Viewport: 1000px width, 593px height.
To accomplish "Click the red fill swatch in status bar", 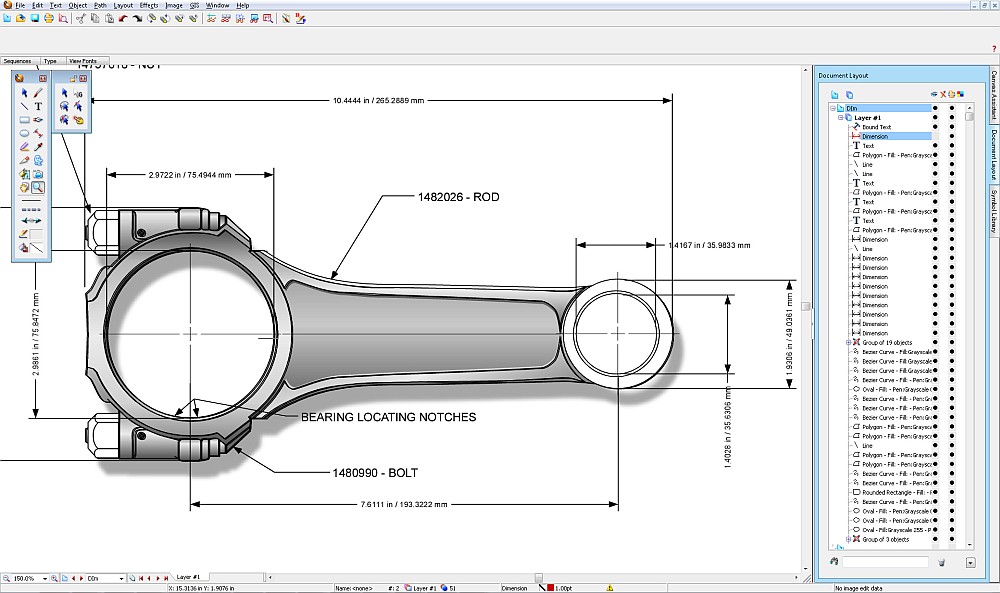I will tap(550, 589).
